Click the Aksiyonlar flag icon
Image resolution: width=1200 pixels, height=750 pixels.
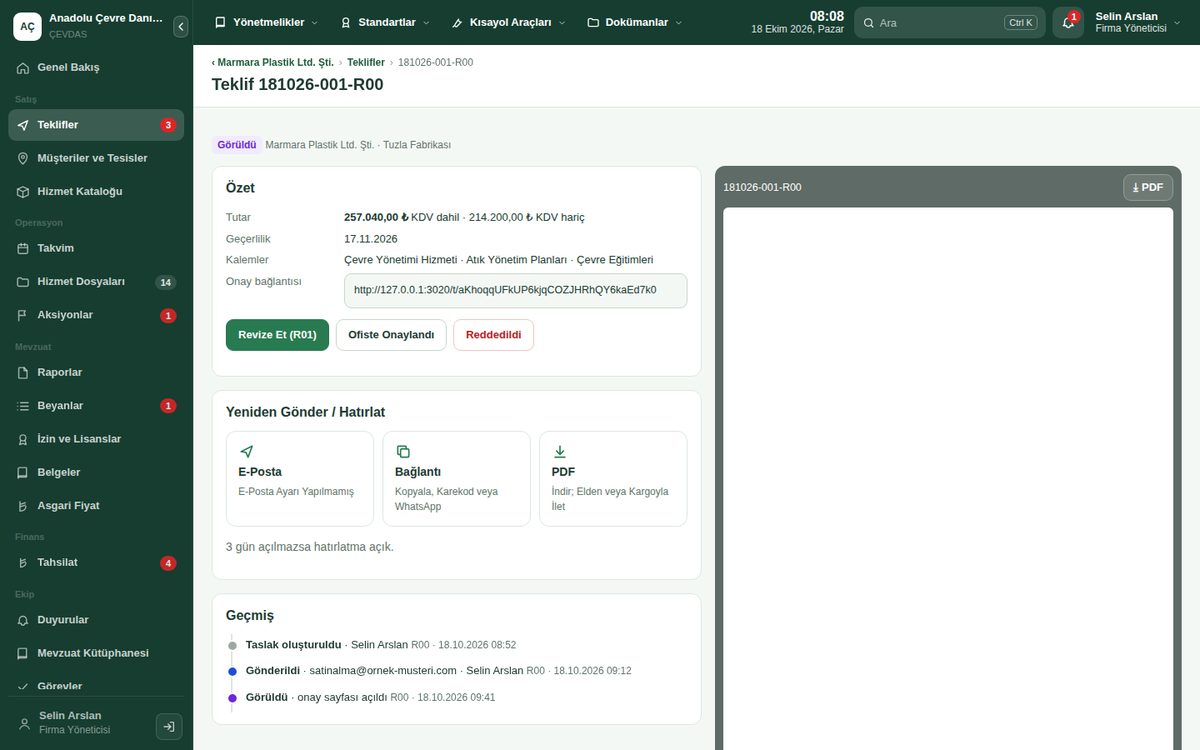click(x=23, y=315)
